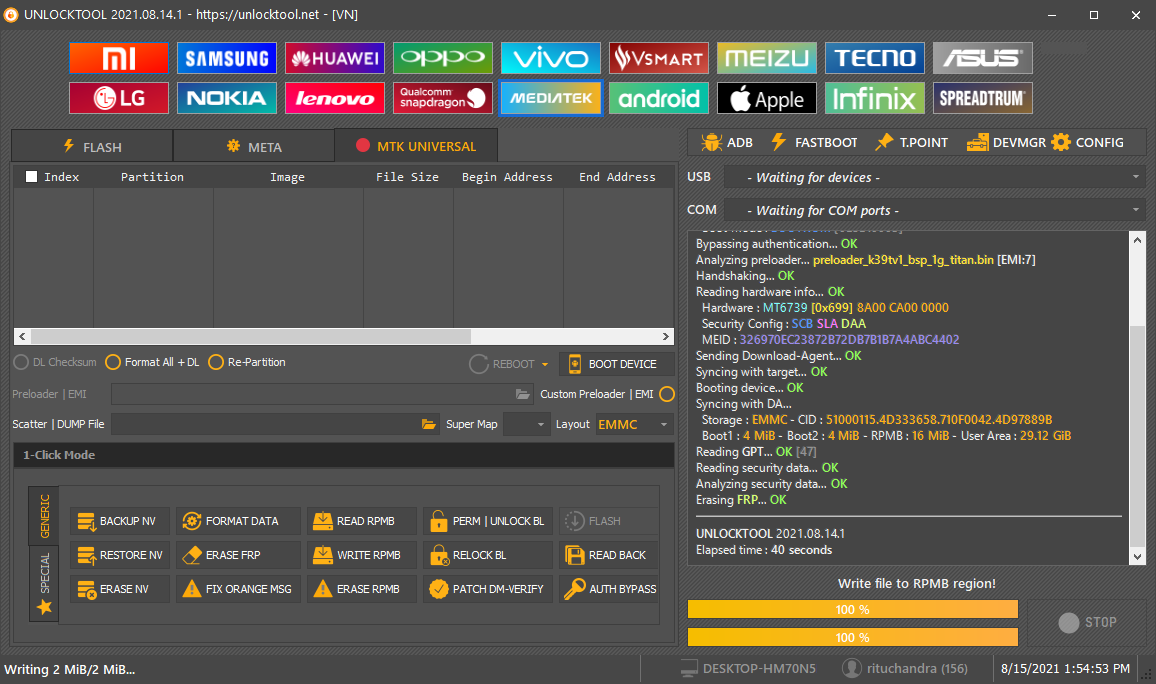This screenshot has width=1156, height=684.
Task: Click the upper 100 % progress bar
Action: pos(853,610)
